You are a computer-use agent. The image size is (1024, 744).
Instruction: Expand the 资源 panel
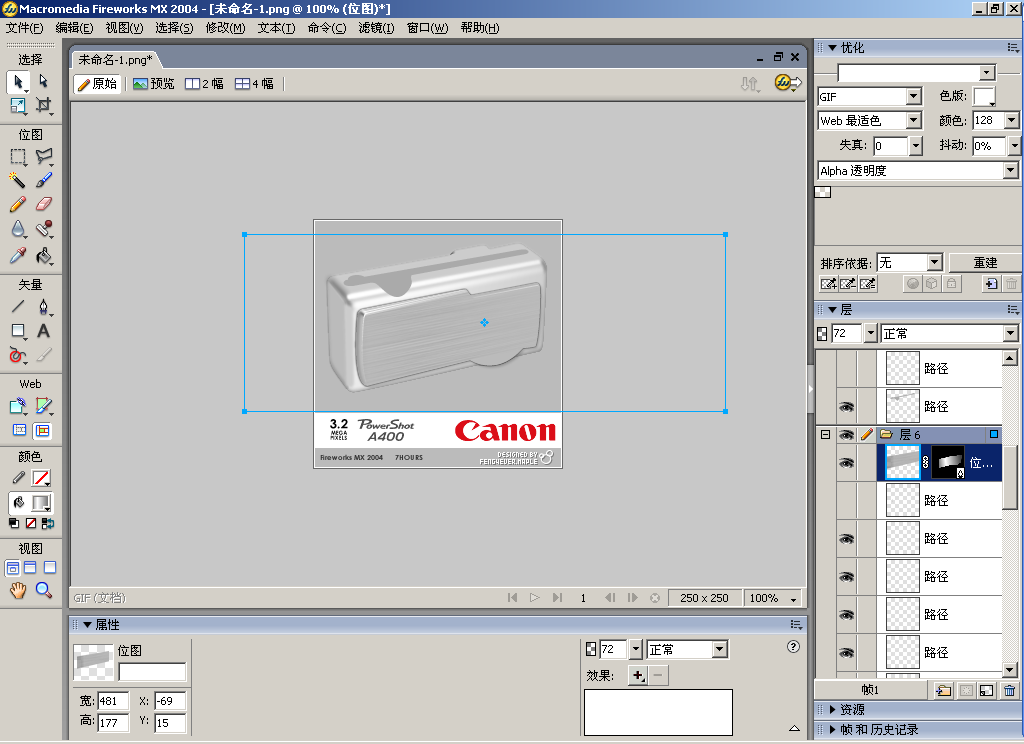(x=833, y=709)
